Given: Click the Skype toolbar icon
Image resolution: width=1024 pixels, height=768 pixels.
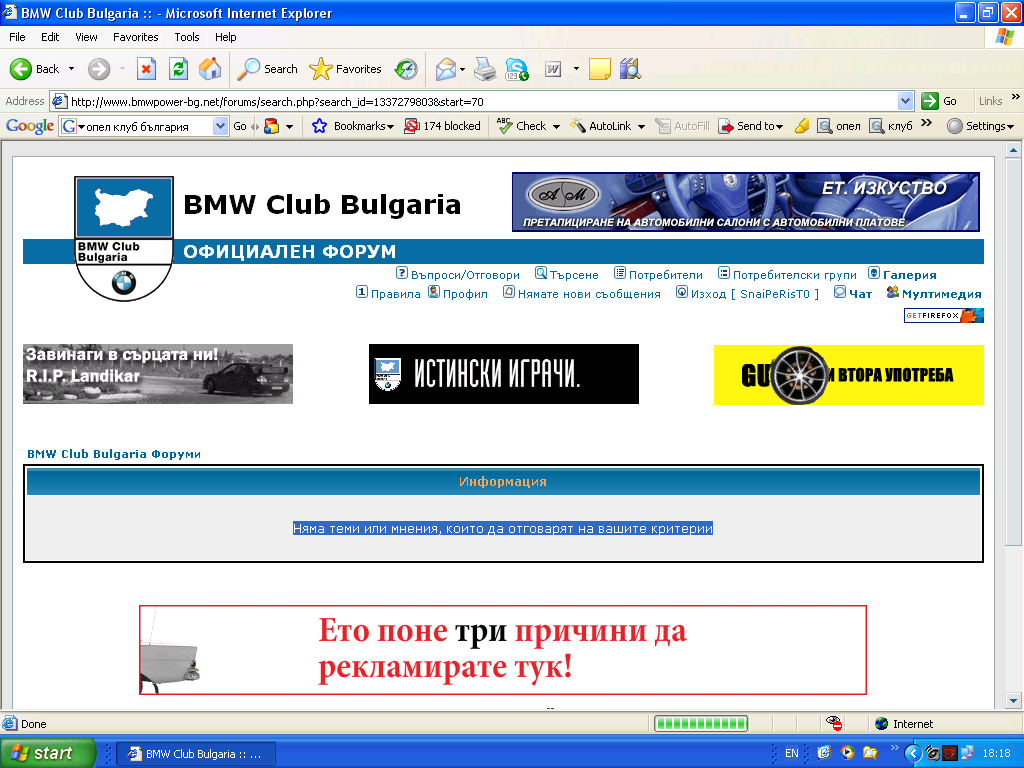Looking at the screenshot, I should 517,69.
